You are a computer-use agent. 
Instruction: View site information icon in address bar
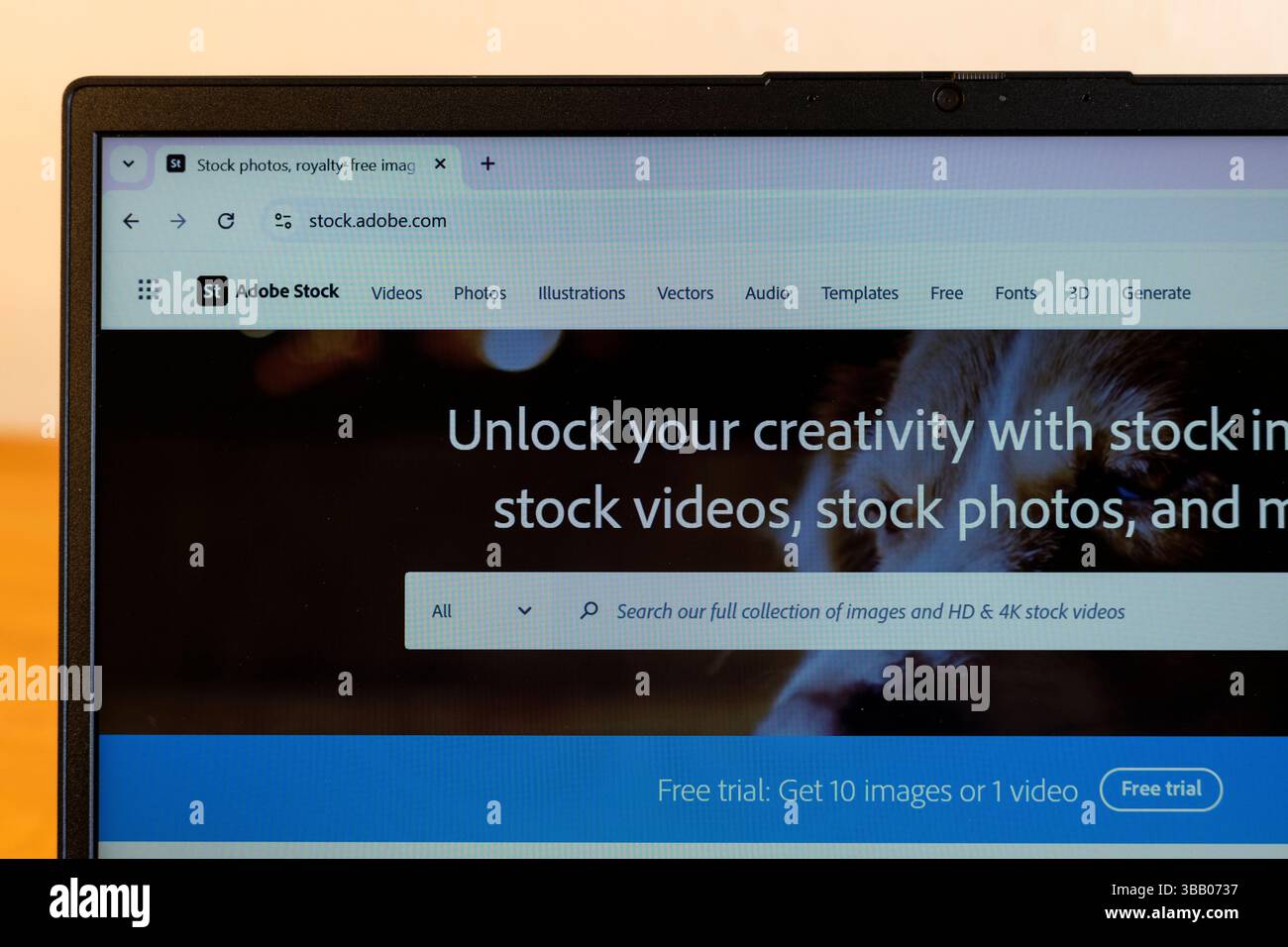coord(283,221)
